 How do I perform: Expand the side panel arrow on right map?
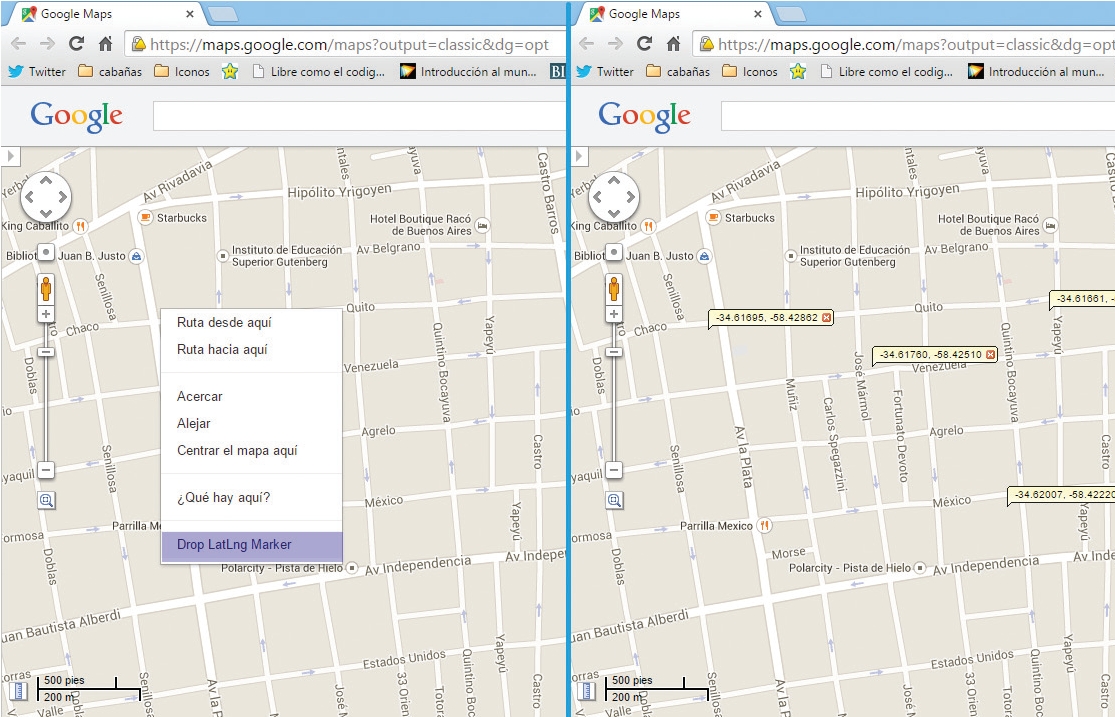[579, 156]
